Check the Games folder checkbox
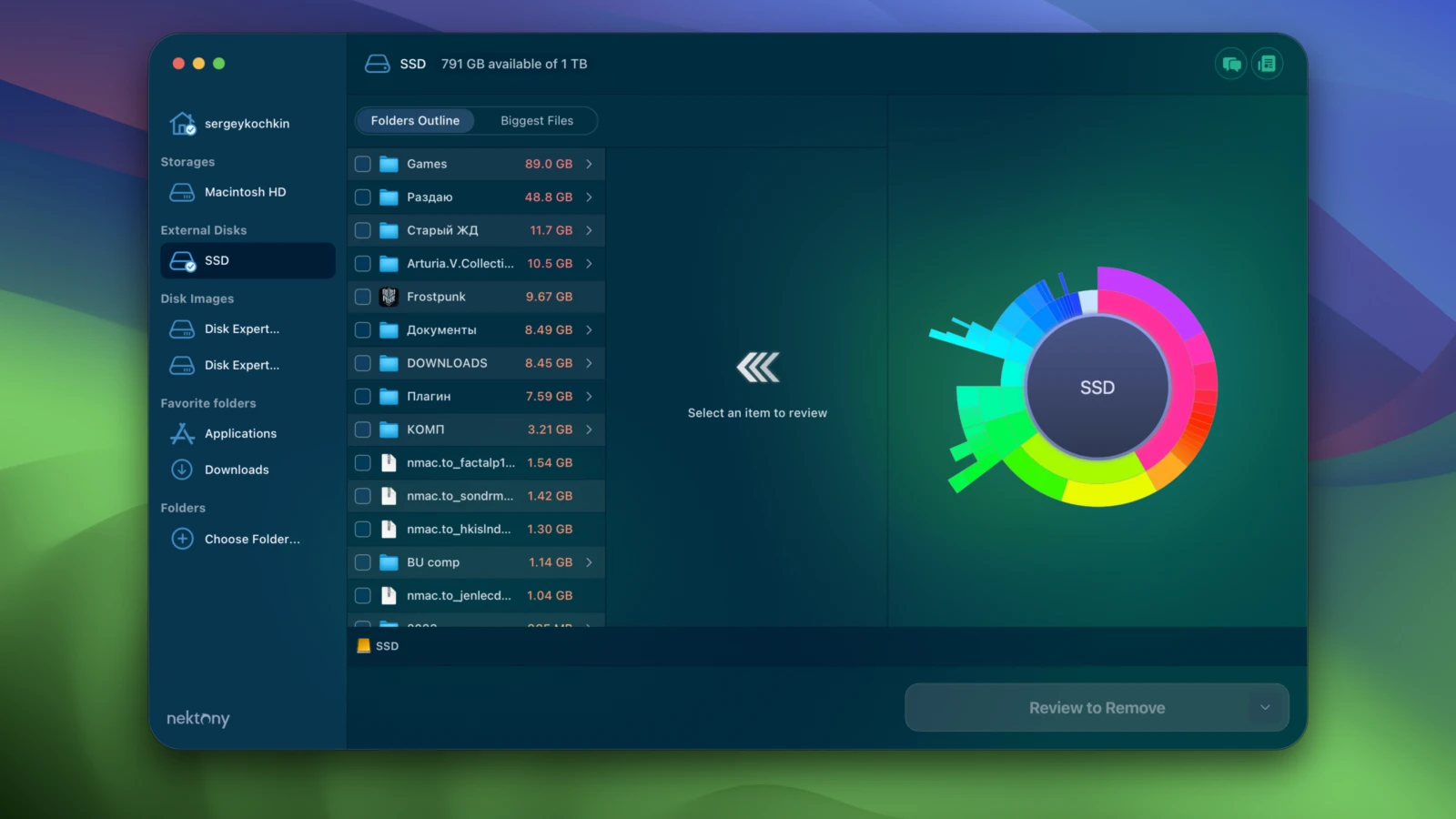Image resolution: width=1456 pixels, height=819 pixels. (363, 164)
